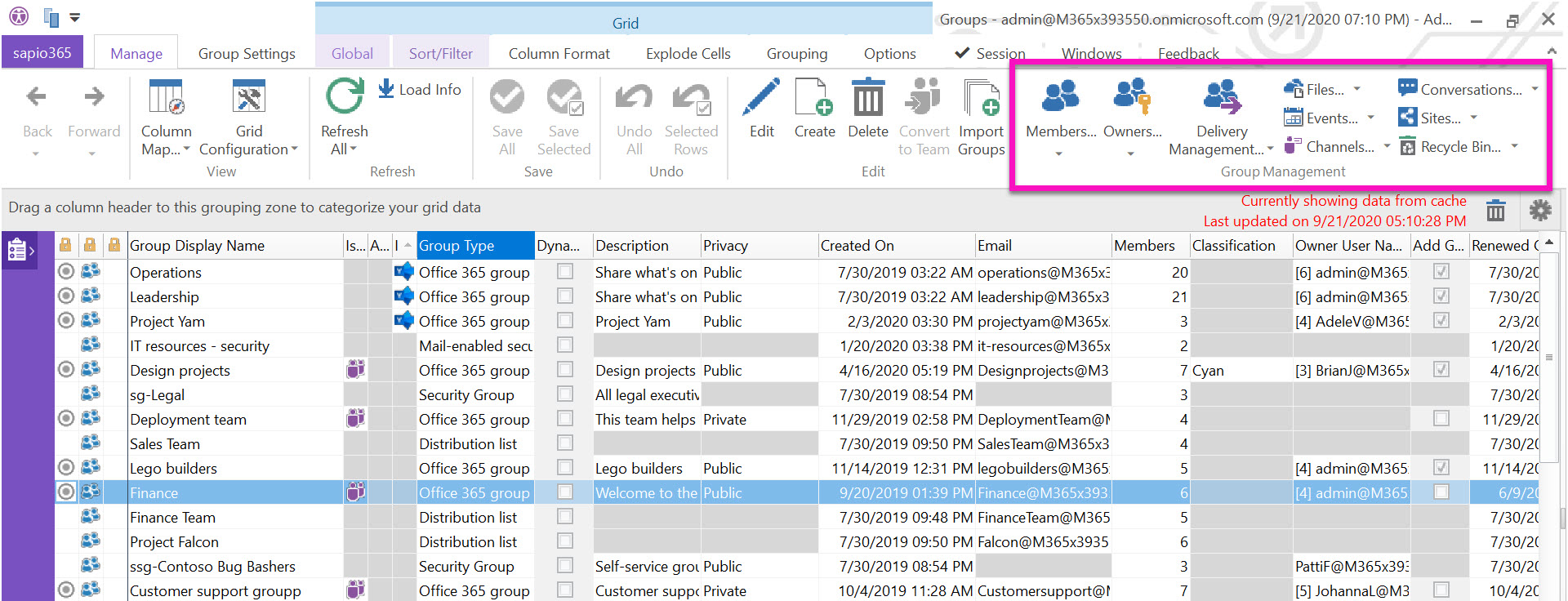Switch to Column Format tab

pyautogui.click(x=559, y=53)
